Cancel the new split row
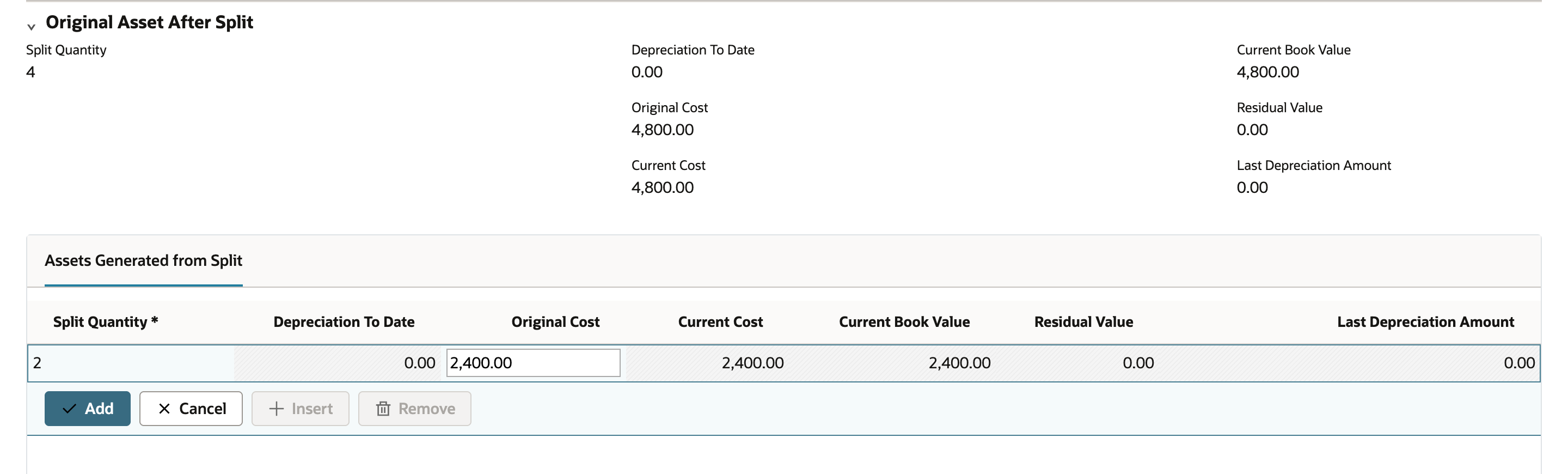 click(x=191, y=408)
